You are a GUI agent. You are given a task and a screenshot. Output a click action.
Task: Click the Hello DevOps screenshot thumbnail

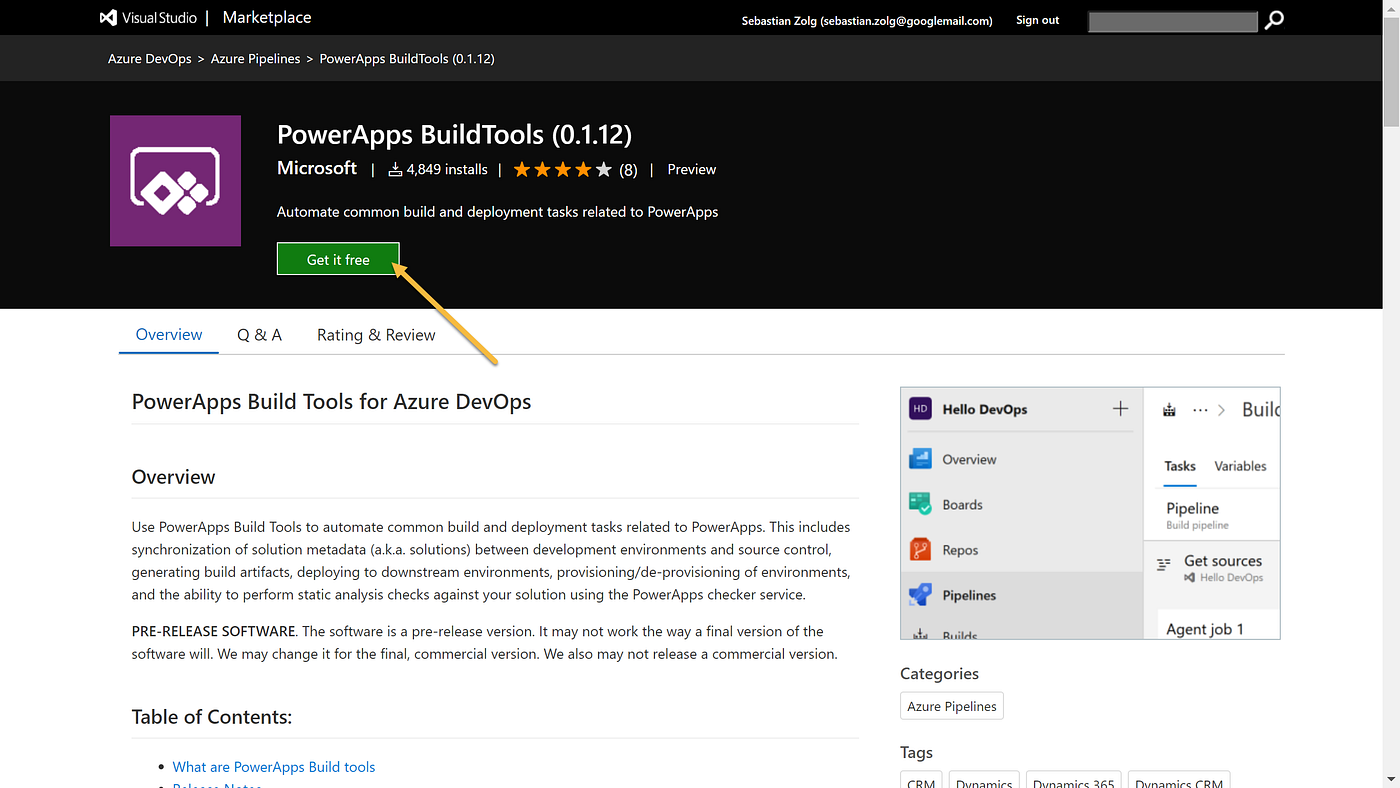(x=1090, y=513)
